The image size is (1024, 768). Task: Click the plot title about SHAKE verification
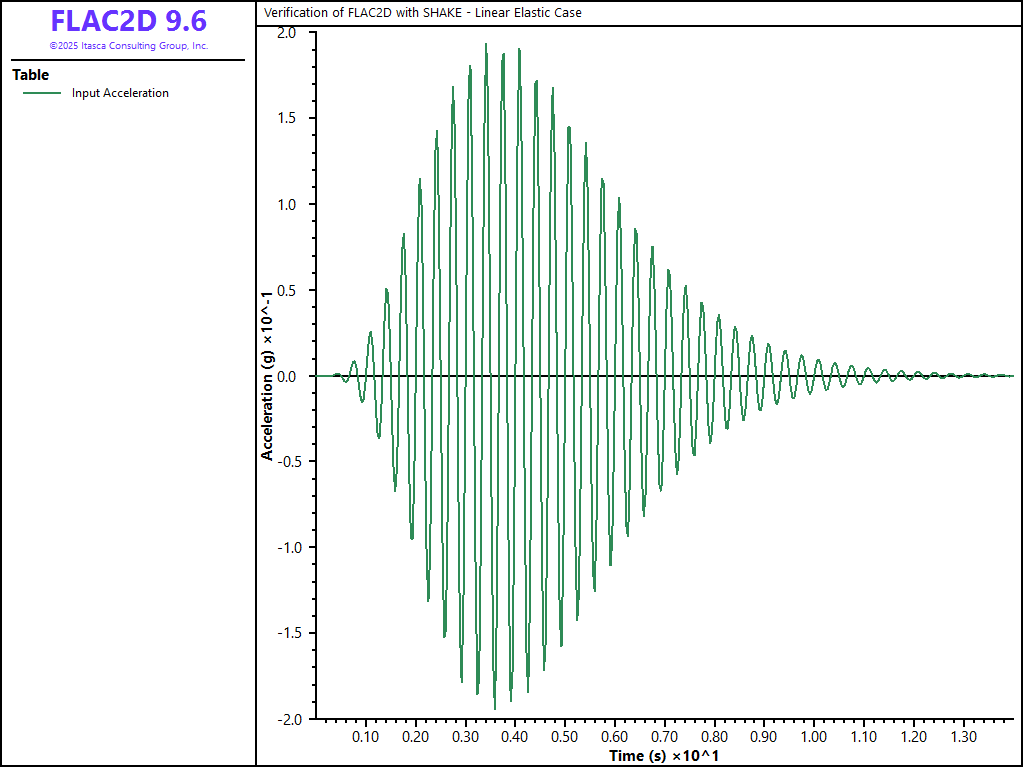point(422,13)
